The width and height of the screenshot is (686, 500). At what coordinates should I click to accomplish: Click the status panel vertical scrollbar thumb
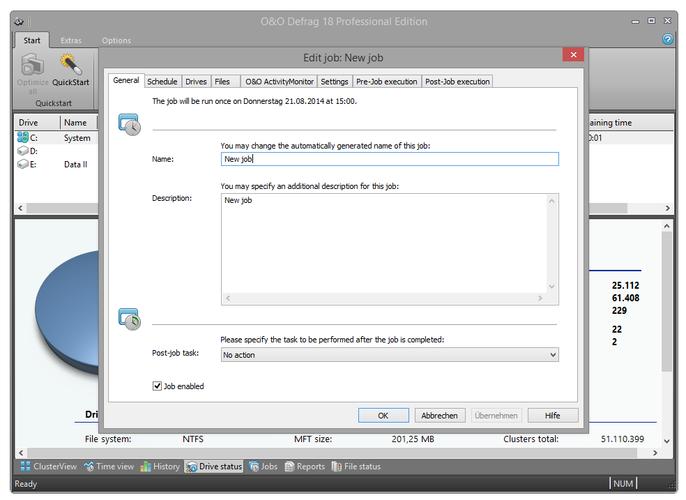tap(666, 302)
